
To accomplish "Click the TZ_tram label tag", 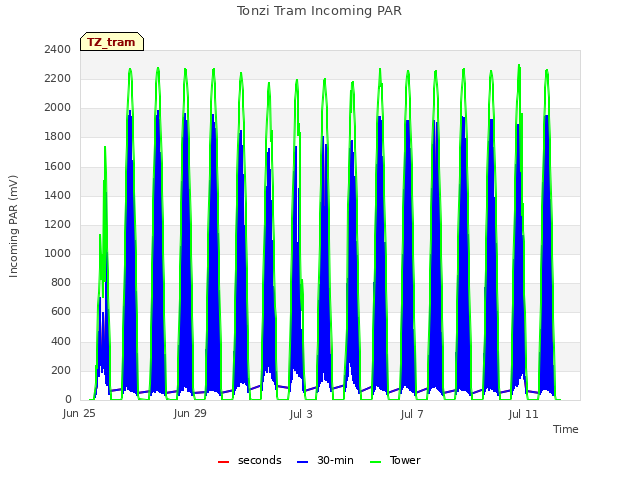I will 112,42.
